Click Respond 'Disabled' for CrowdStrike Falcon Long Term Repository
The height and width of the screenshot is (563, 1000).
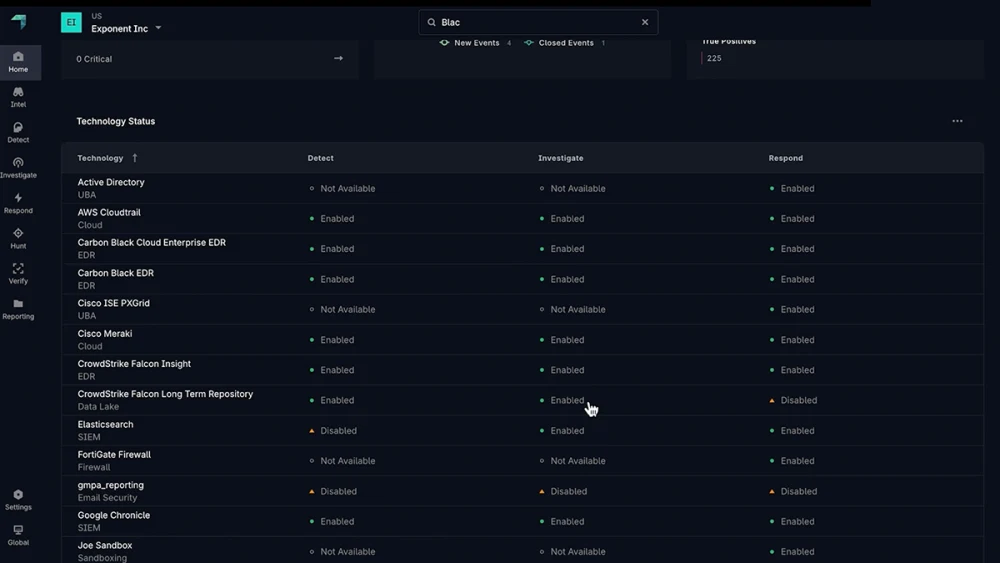(x=793, y=400)
